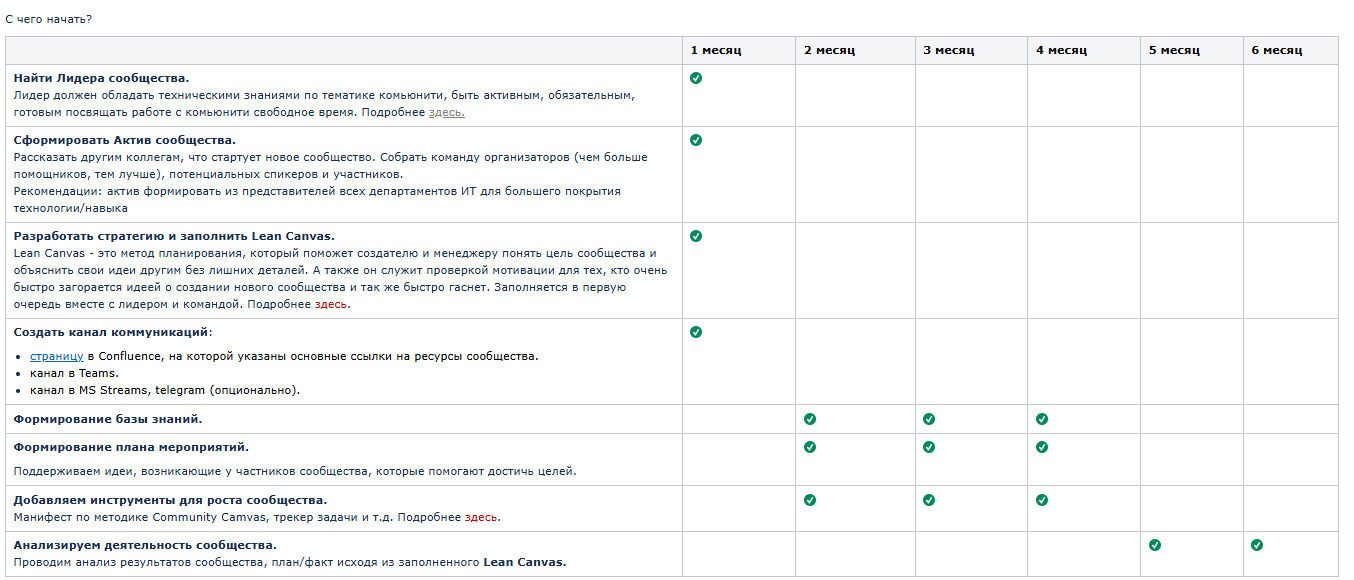
Task: Click the 3 месяц check for Добавляем инструменты row
Action: [929, 500]
